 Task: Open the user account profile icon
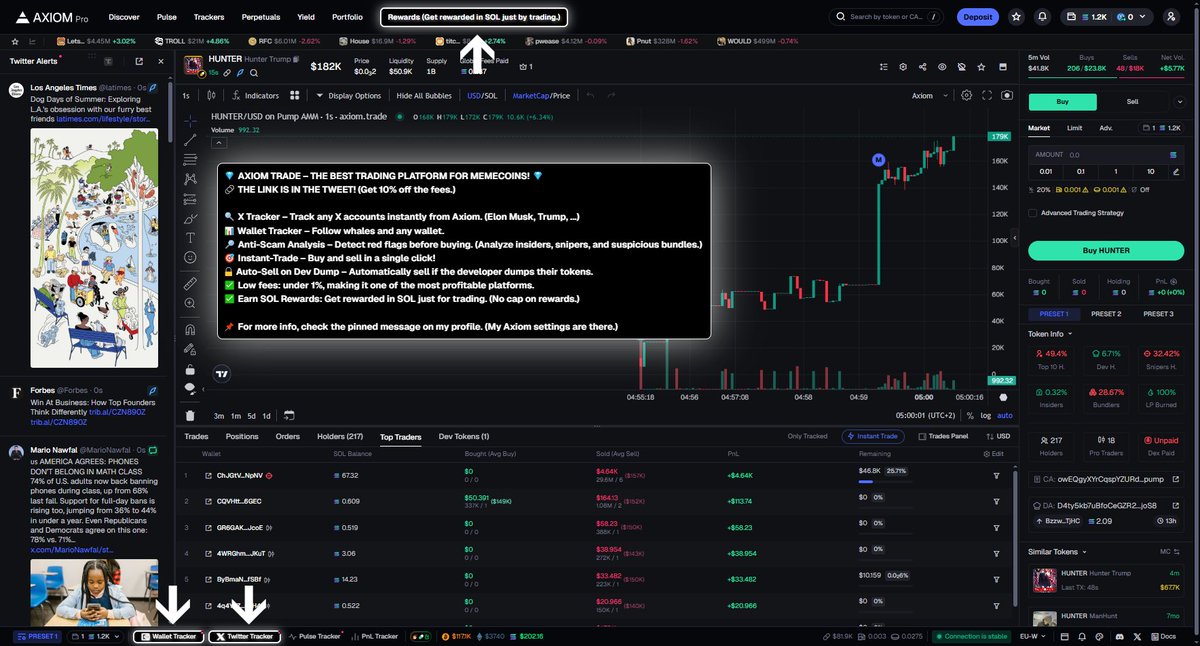click(x=1171, y=17)
